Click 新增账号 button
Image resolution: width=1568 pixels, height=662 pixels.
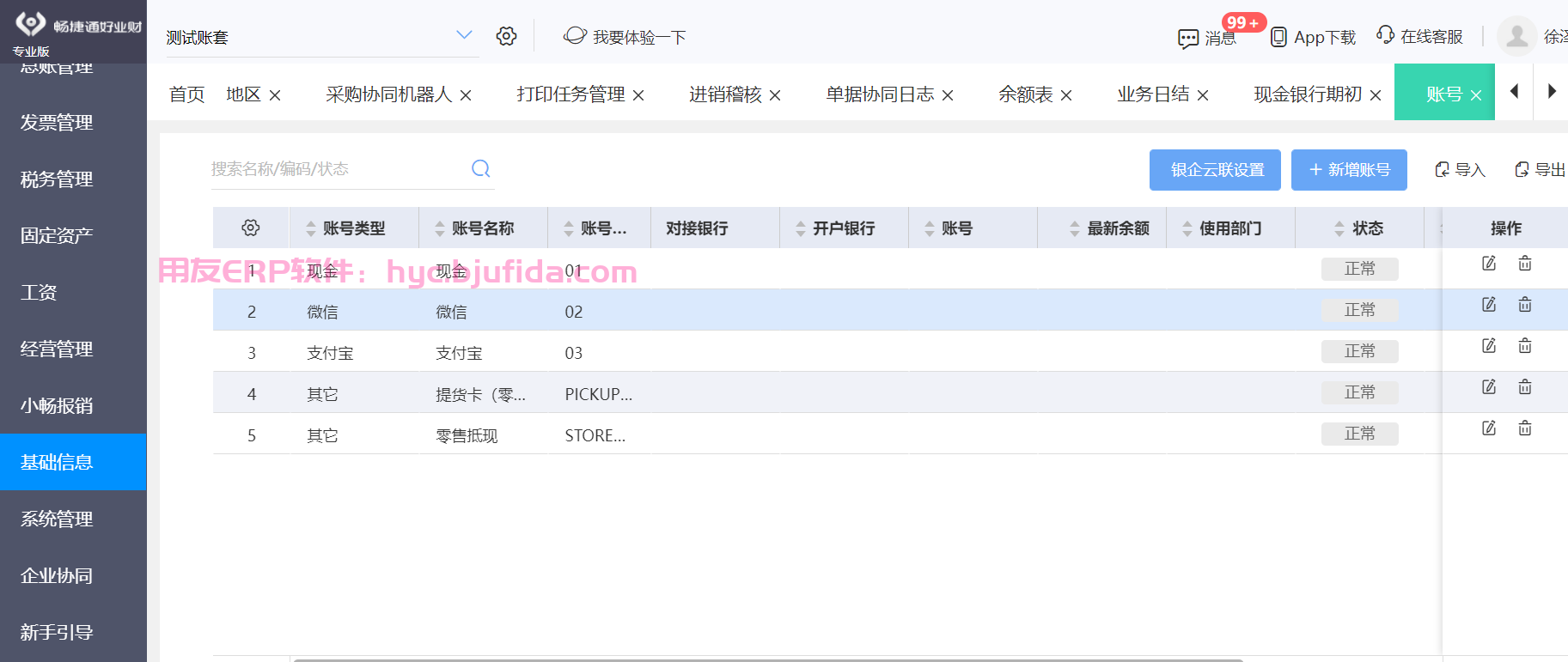click(1349, 170)
